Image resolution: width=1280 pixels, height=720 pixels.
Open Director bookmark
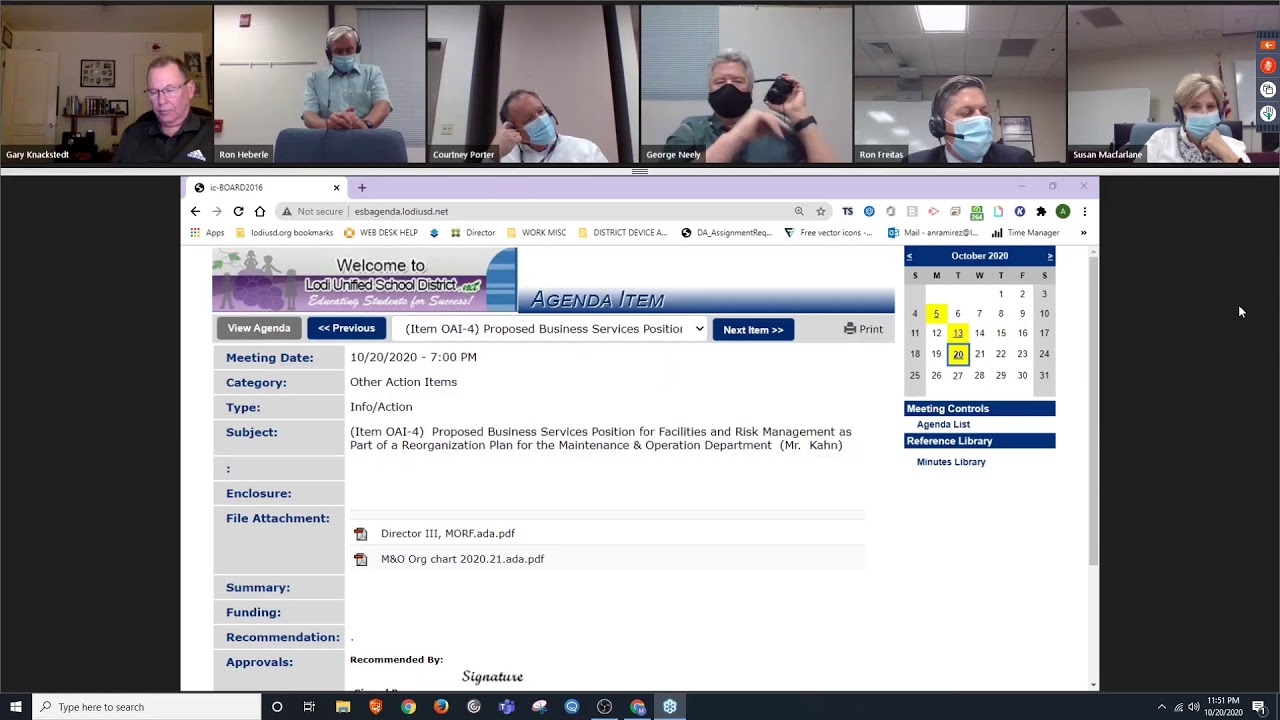tap(472, 232)
